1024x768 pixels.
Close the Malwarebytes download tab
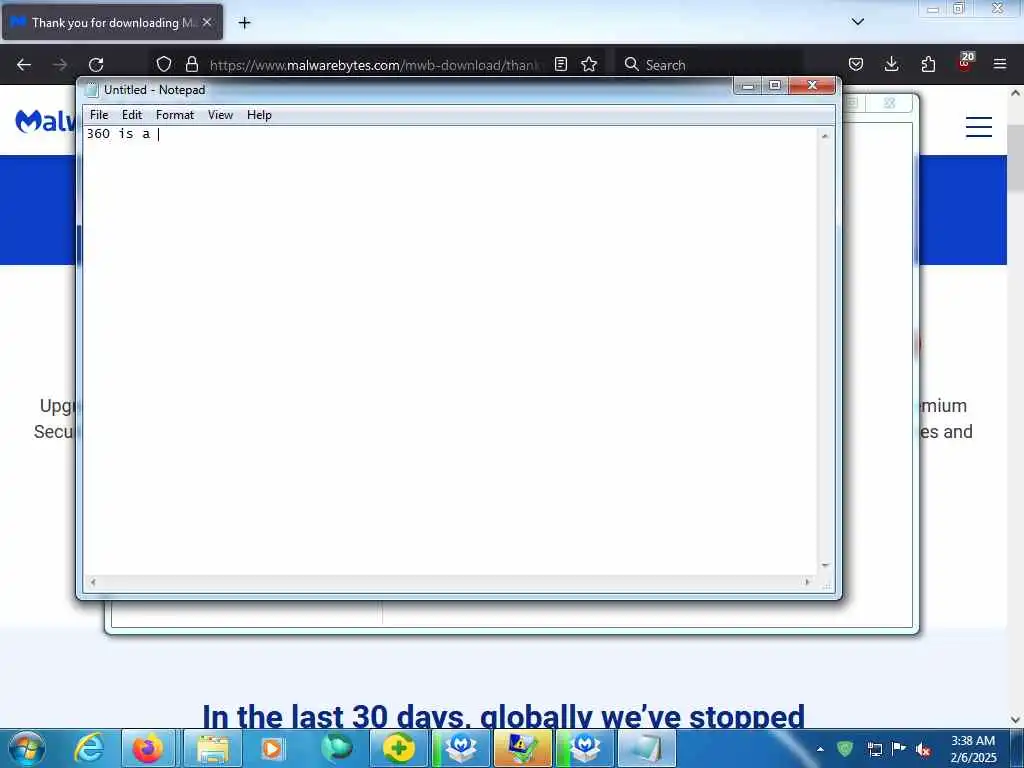[207, 22]
